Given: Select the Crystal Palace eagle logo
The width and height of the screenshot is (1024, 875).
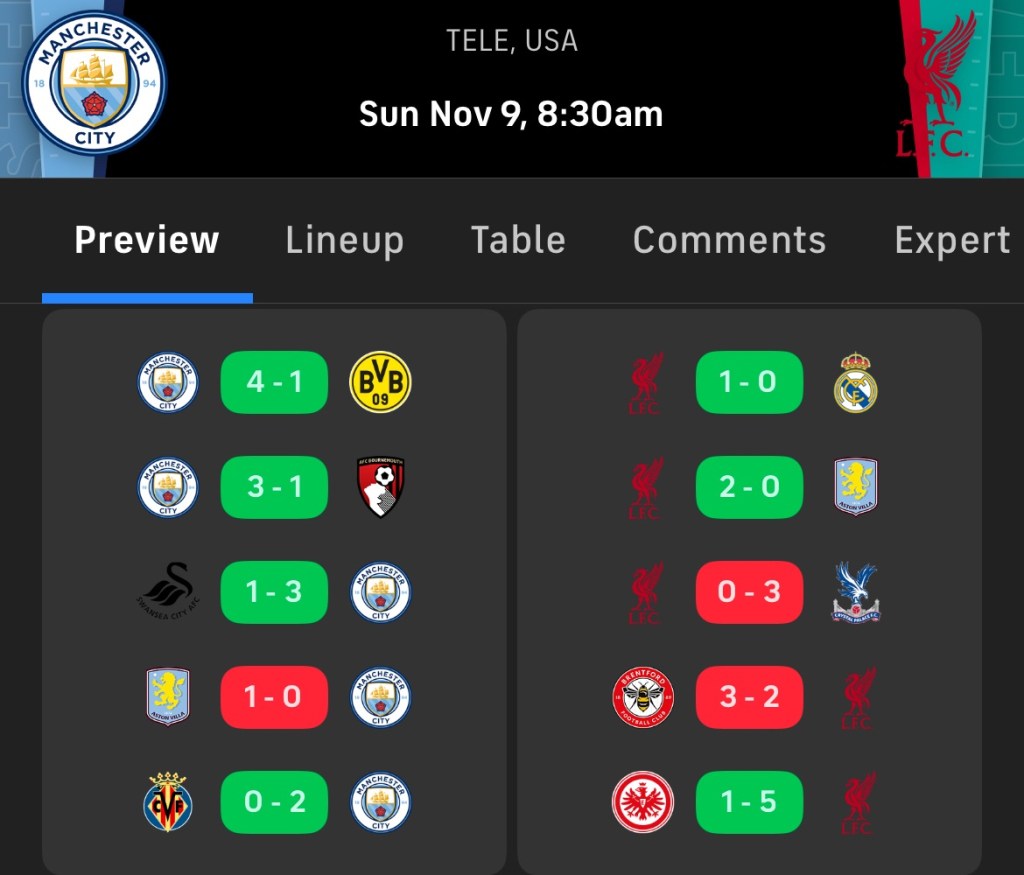Looking at the screenshot, I should (x=855, y=592).
